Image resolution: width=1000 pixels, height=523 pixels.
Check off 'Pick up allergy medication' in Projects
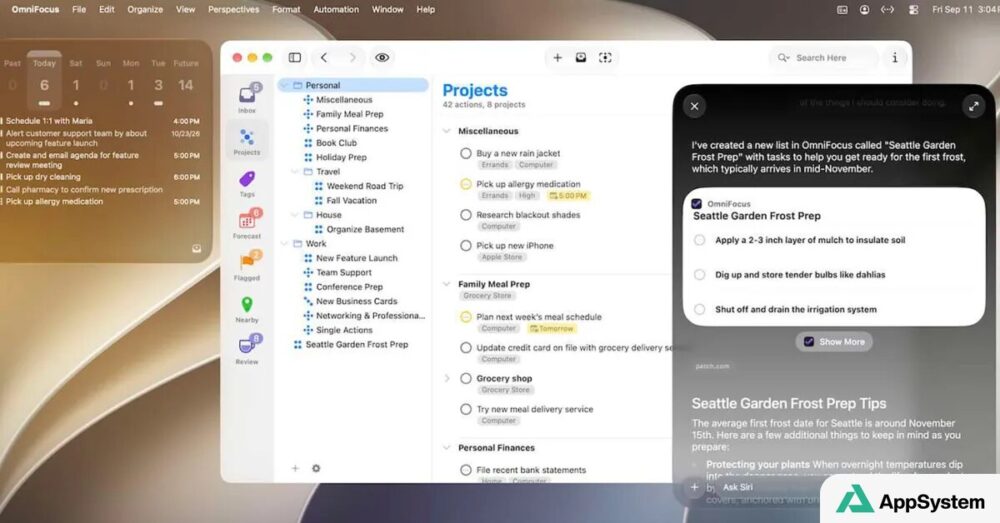point(466,184)
